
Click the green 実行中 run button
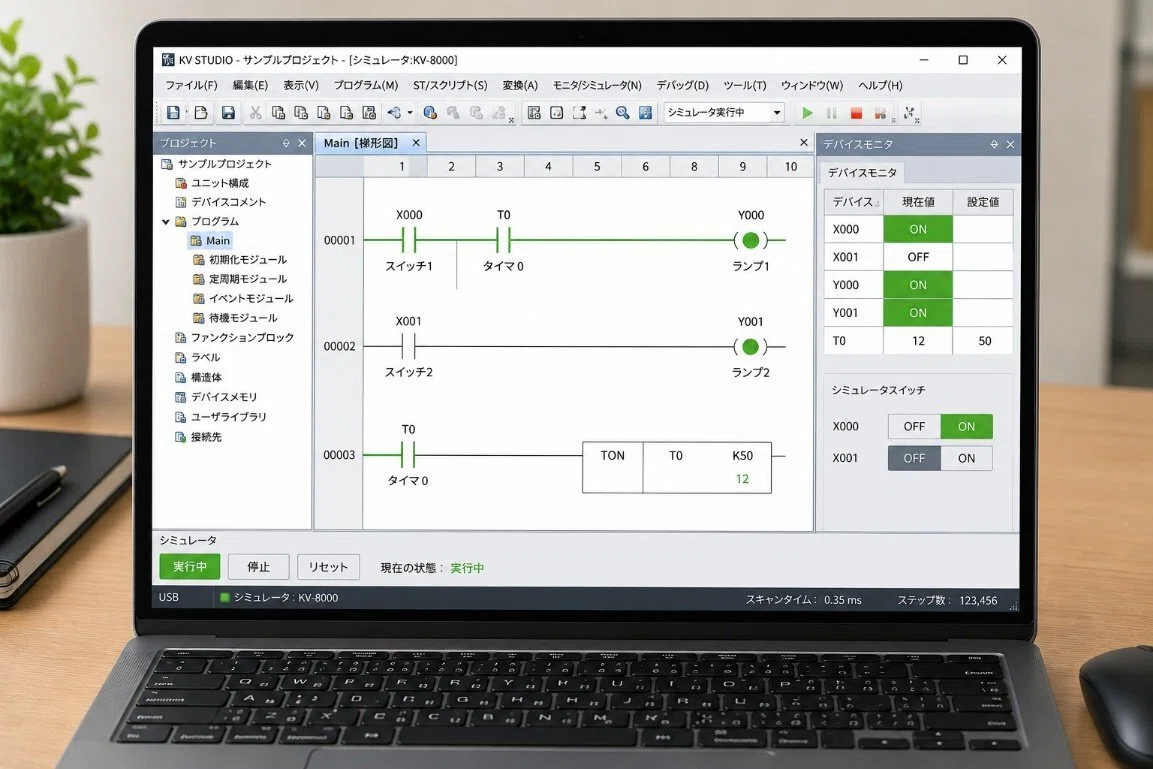[x=190, y=567]
